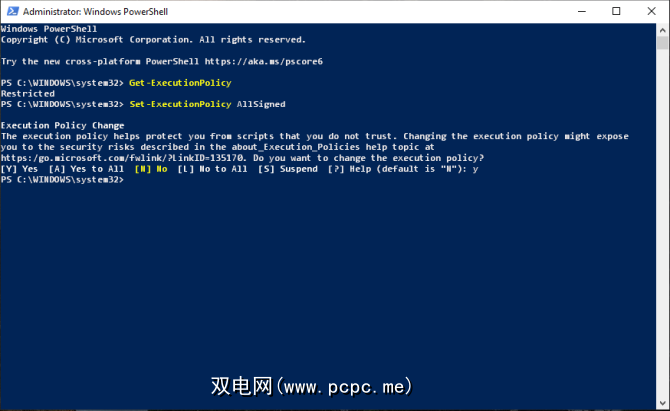Click the "[Y] Yes" prompt option
The image size is (670, 411).
tap(20, 169)
